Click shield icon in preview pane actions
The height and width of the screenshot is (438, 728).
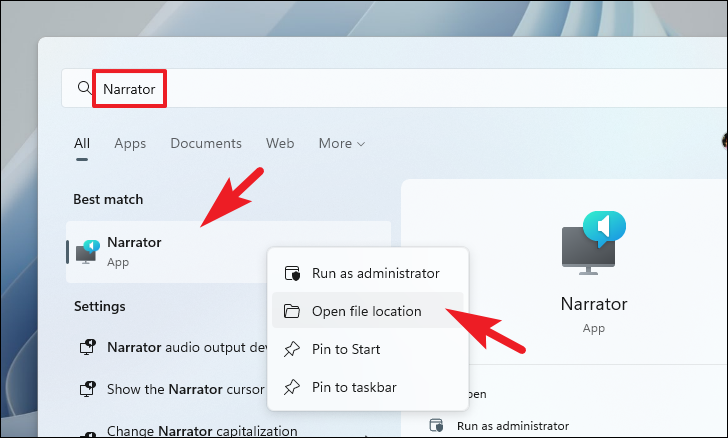(x=436, y=425)
